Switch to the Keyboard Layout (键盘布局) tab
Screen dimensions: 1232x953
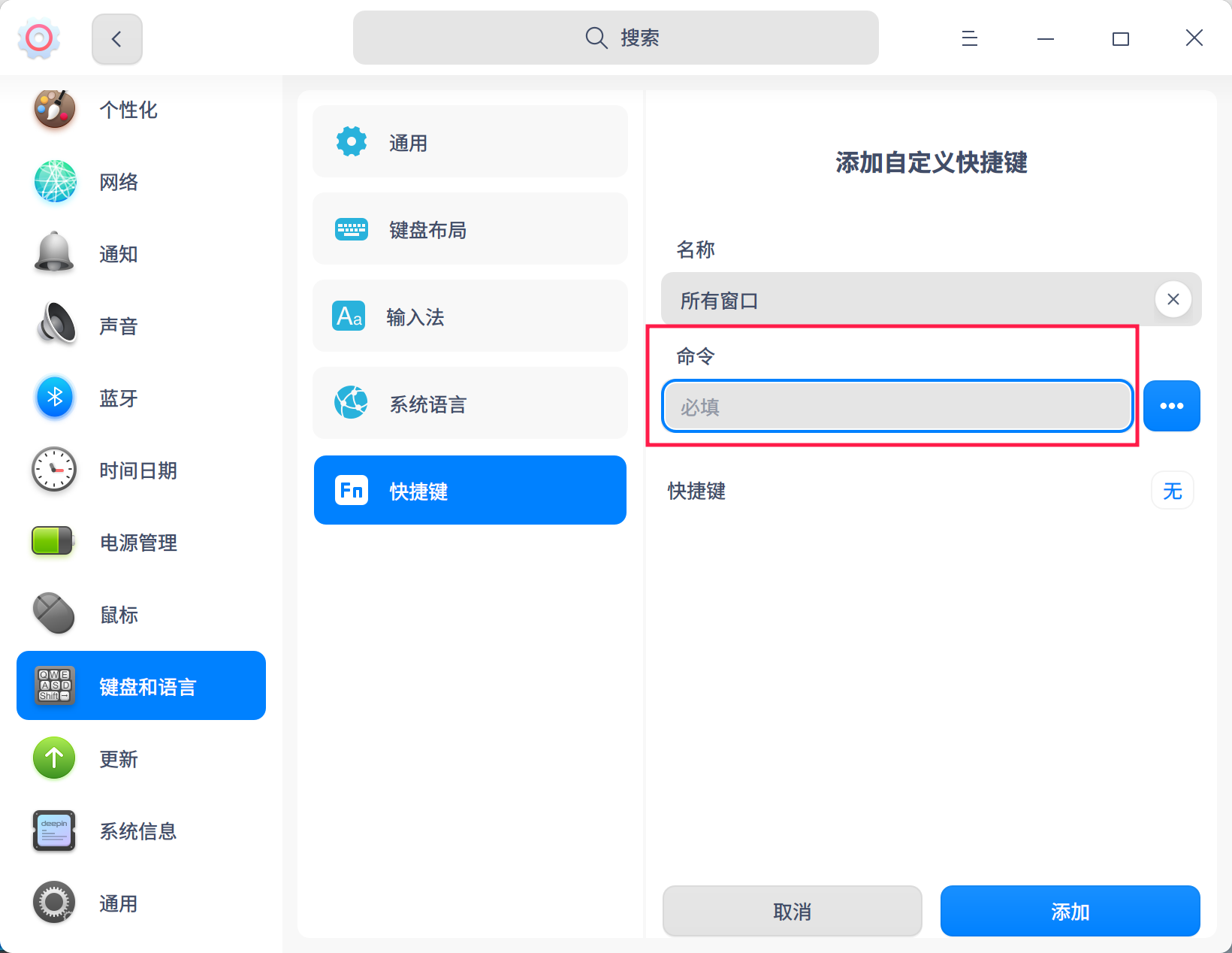470,229
